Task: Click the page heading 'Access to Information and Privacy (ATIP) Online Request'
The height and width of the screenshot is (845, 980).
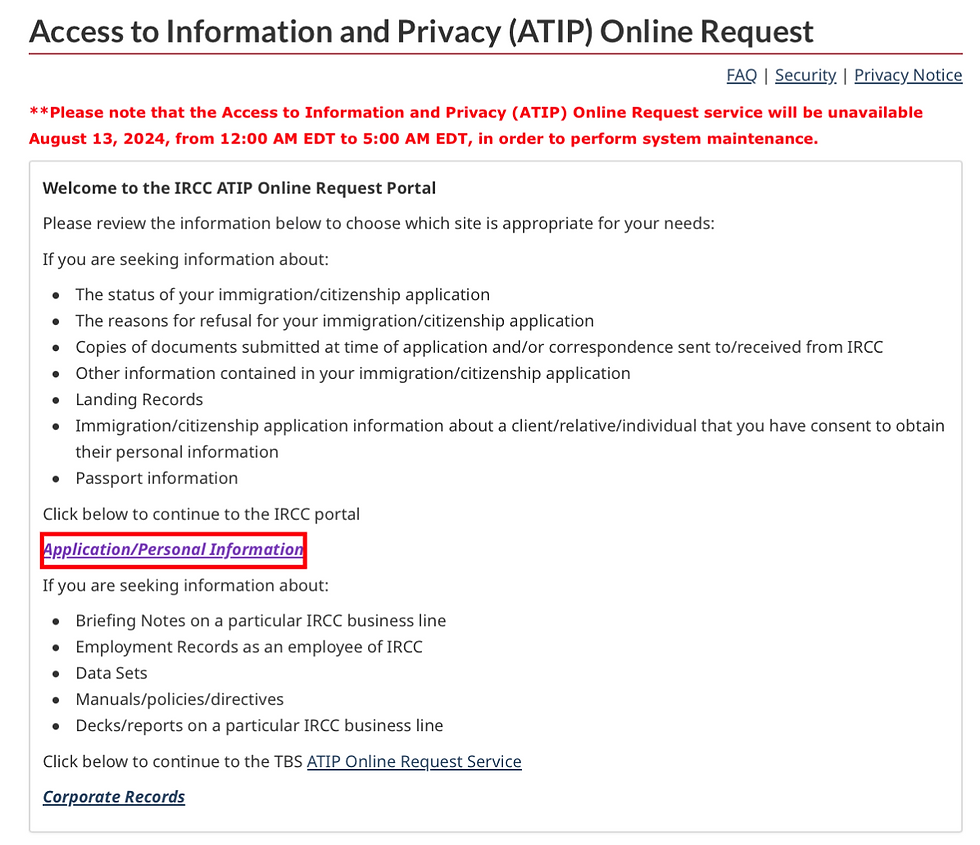Action: coord(421,31)
